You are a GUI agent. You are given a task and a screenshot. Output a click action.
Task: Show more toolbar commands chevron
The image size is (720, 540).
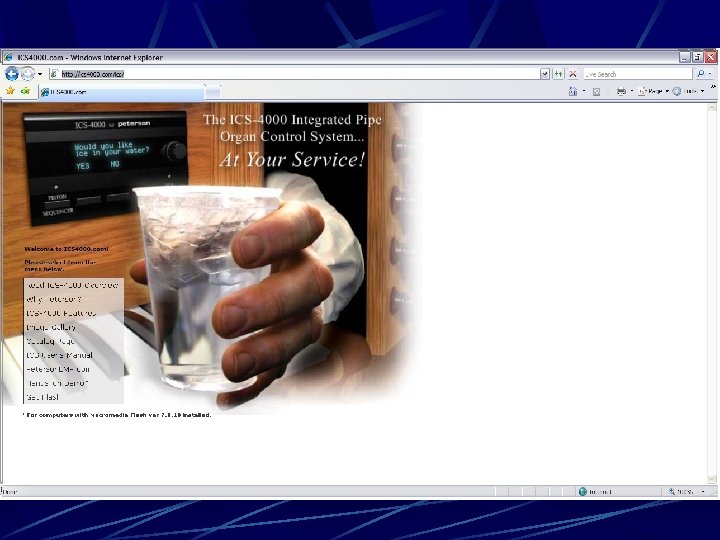coord(713,87)
